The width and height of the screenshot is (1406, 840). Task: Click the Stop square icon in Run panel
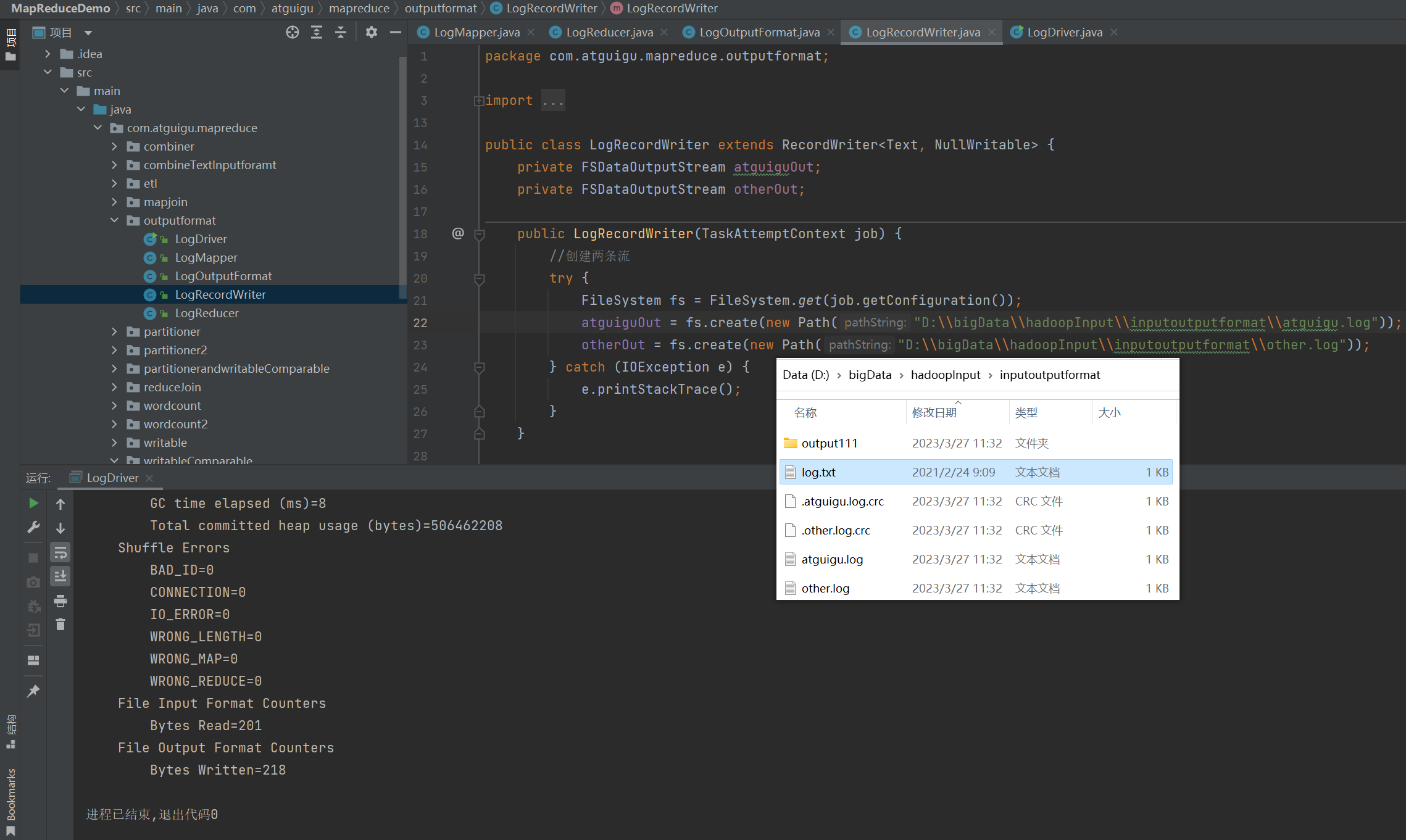[33, 558]
